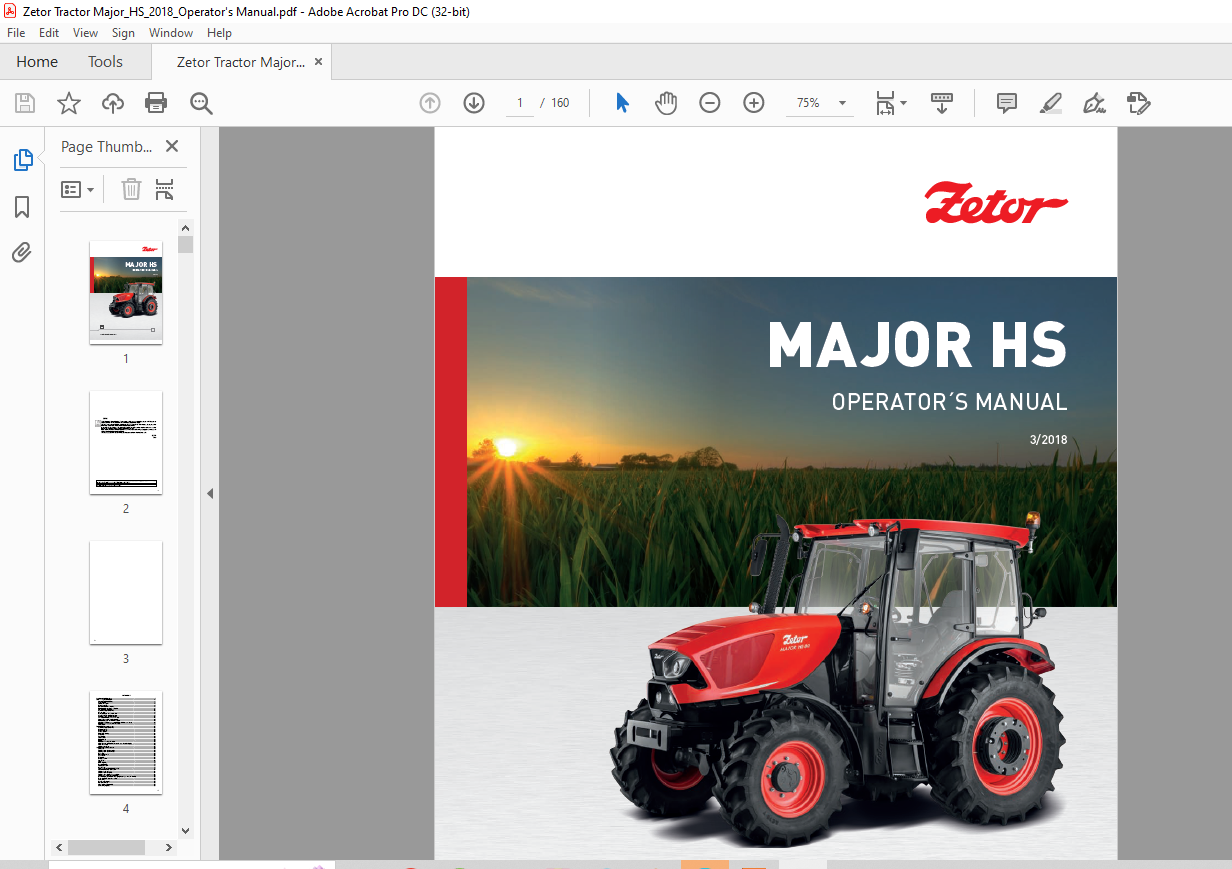
Task: Activate the selection arrow tool
Action: [x=622, y=103]
